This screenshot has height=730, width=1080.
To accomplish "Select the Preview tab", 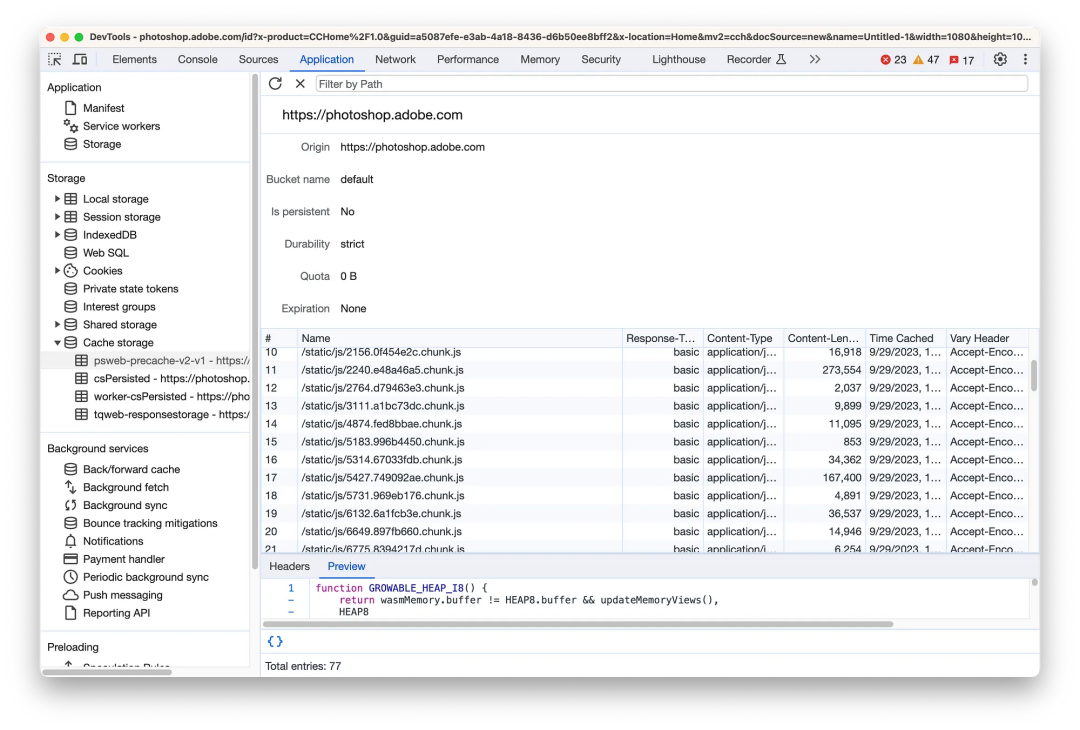I will [346, 566].
